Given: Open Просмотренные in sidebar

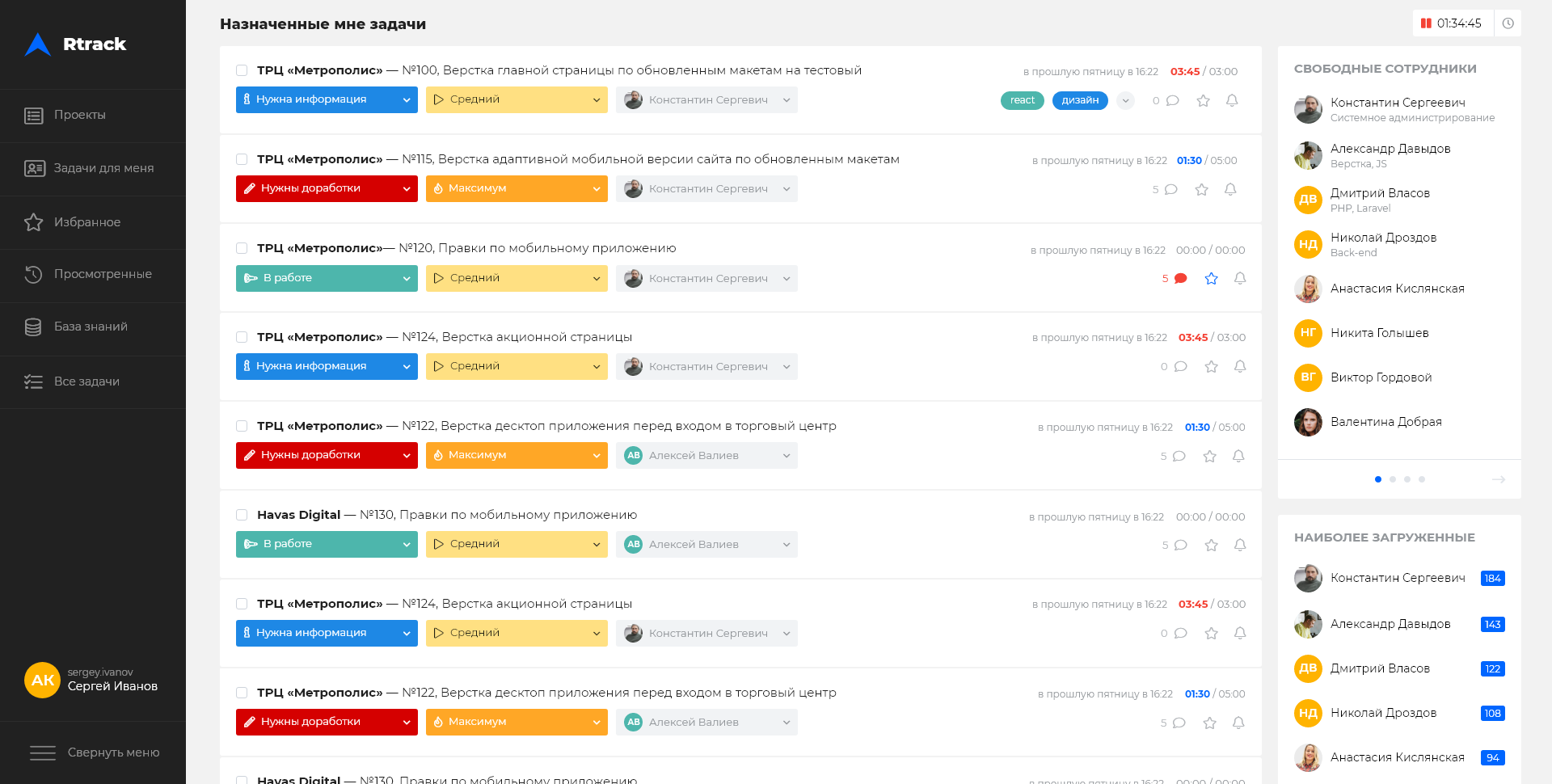Looking at the screenshot, I should pos(93,275).
